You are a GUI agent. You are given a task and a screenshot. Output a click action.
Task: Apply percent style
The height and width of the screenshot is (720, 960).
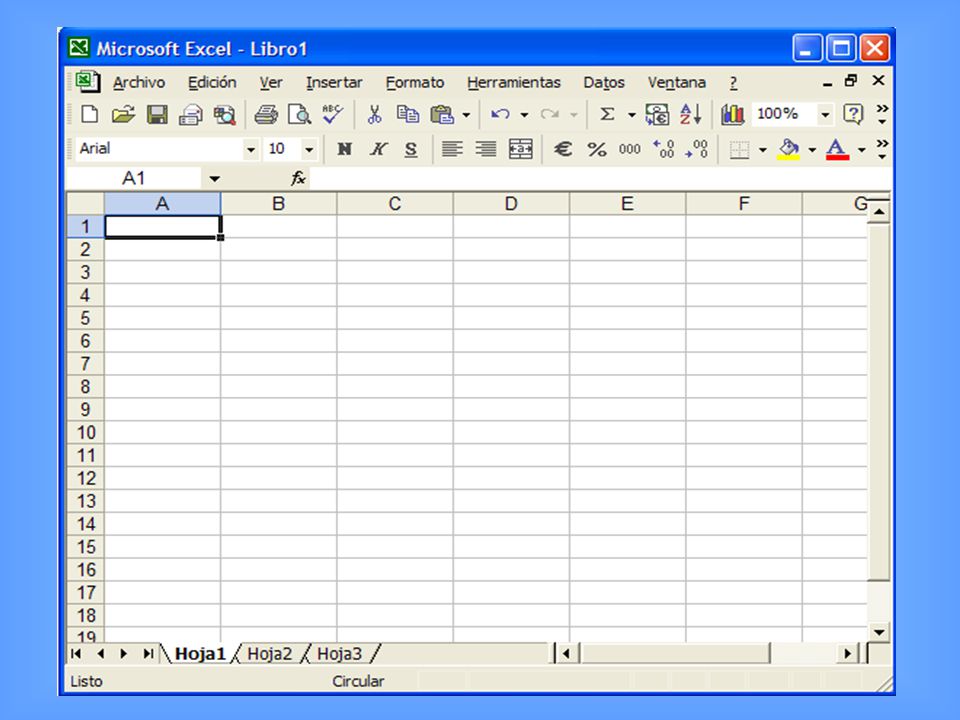(x=596, y=149)
